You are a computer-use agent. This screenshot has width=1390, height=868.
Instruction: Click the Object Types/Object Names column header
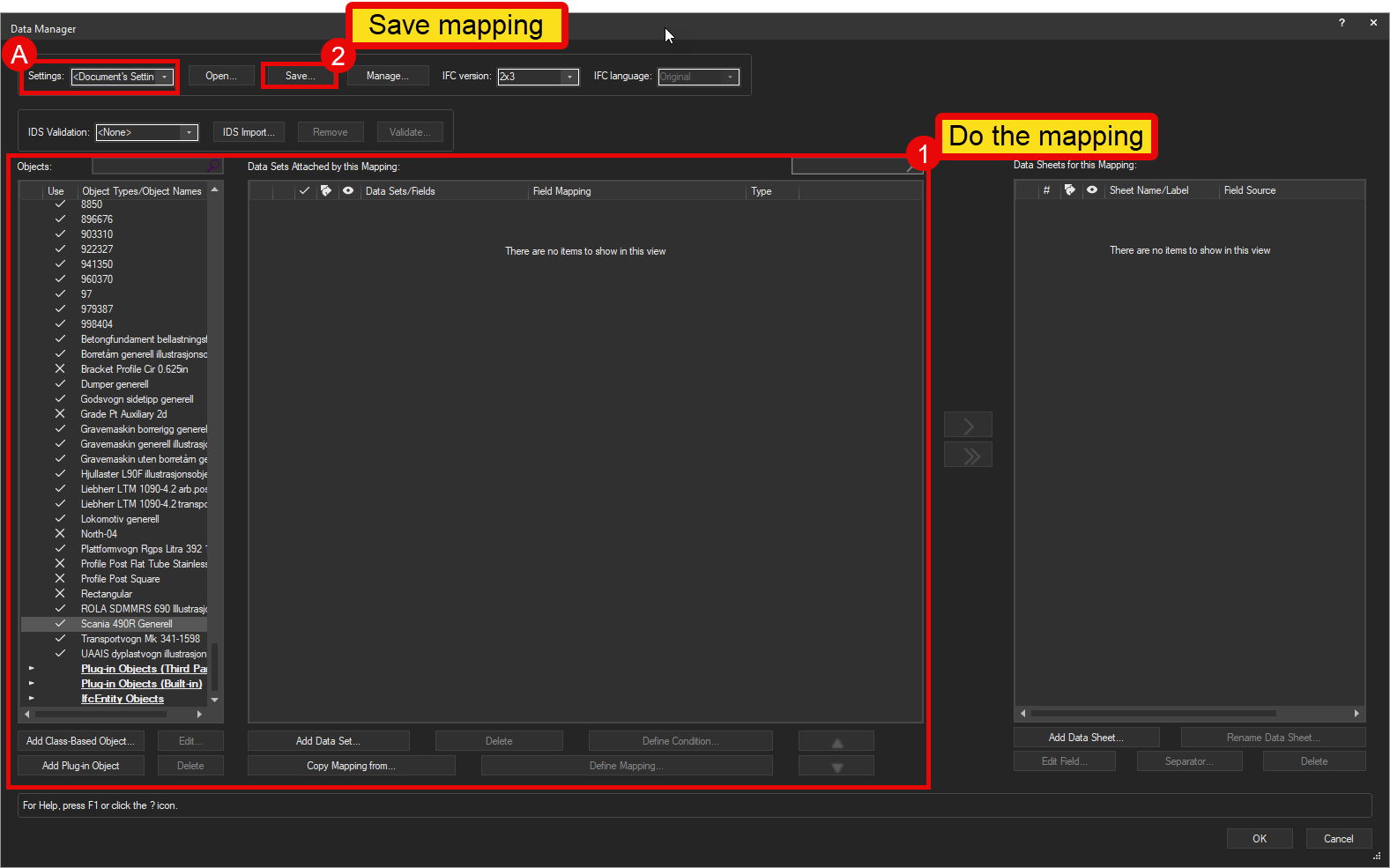(141, 191)
